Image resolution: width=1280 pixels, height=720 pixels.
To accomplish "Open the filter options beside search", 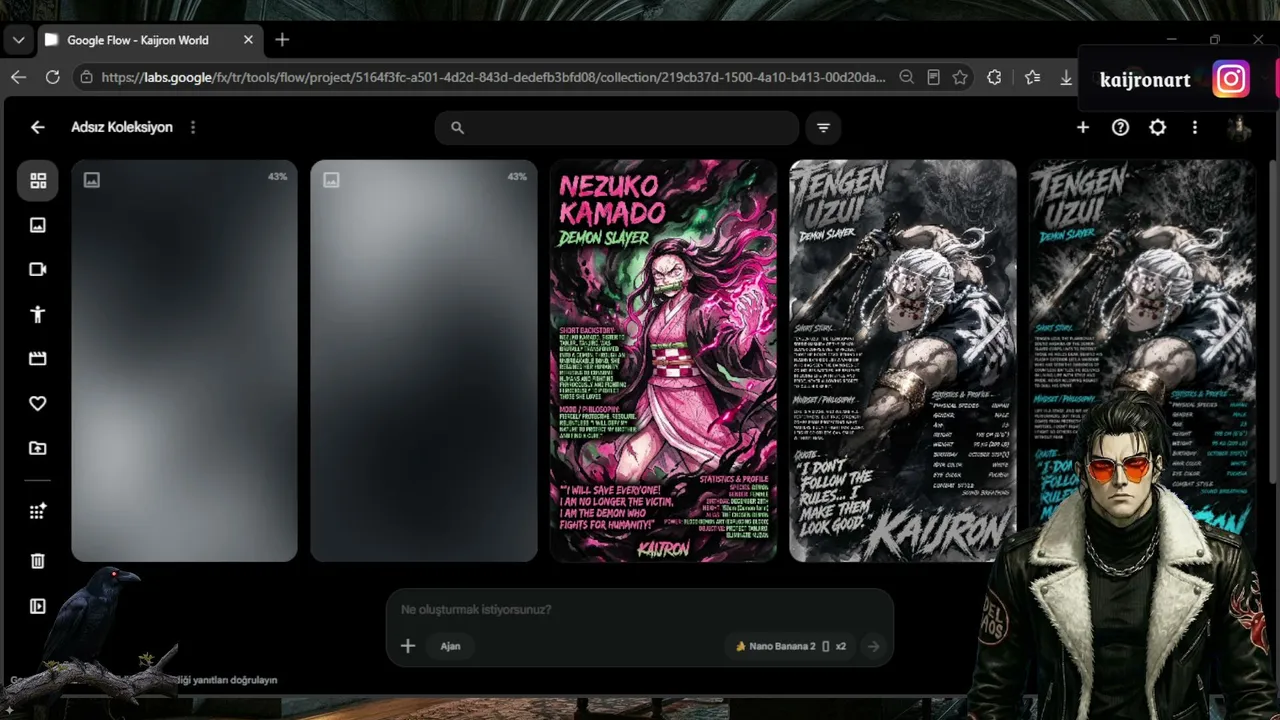I will click(x=823, y=128).
